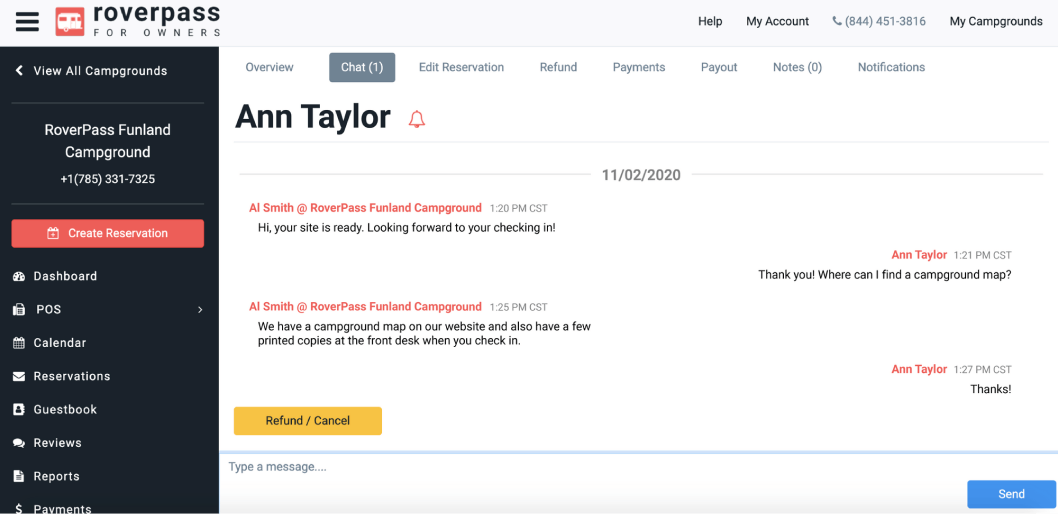Go back to View All Campgrounds

[x=101, y=71]
